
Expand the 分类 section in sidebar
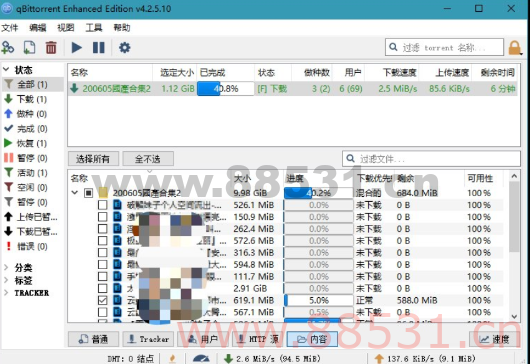6,267
